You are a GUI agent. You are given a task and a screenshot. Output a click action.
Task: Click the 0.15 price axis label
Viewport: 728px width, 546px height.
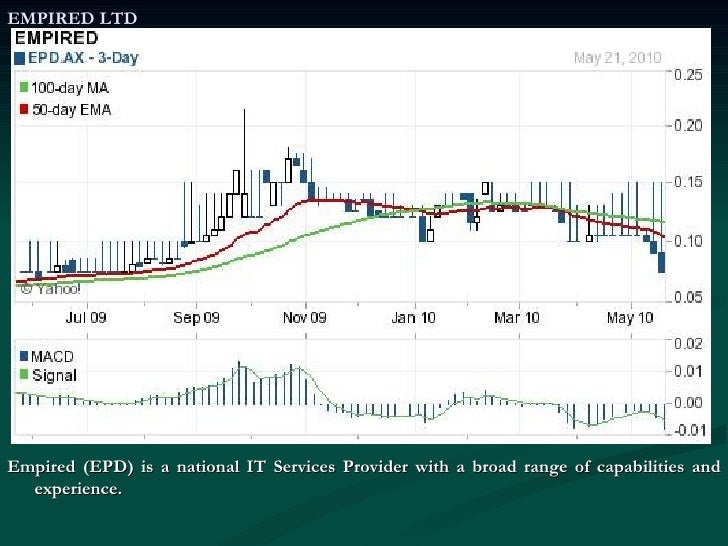tap(688, 182)
